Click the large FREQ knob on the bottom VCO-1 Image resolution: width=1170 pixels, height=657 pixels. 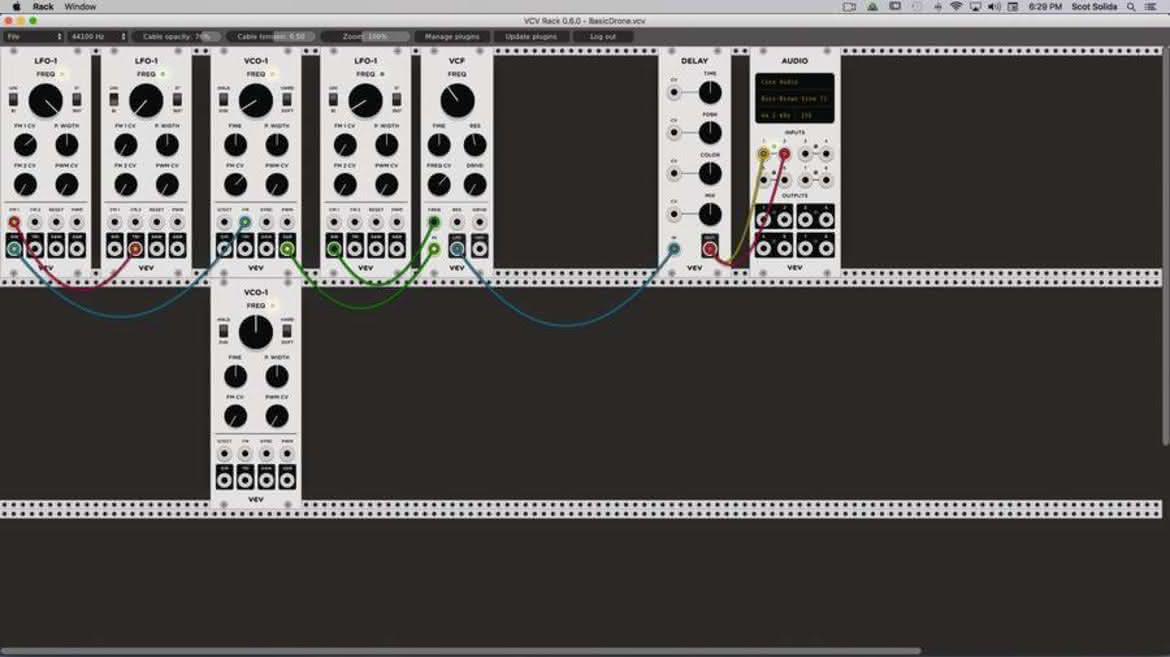[256, 332]
